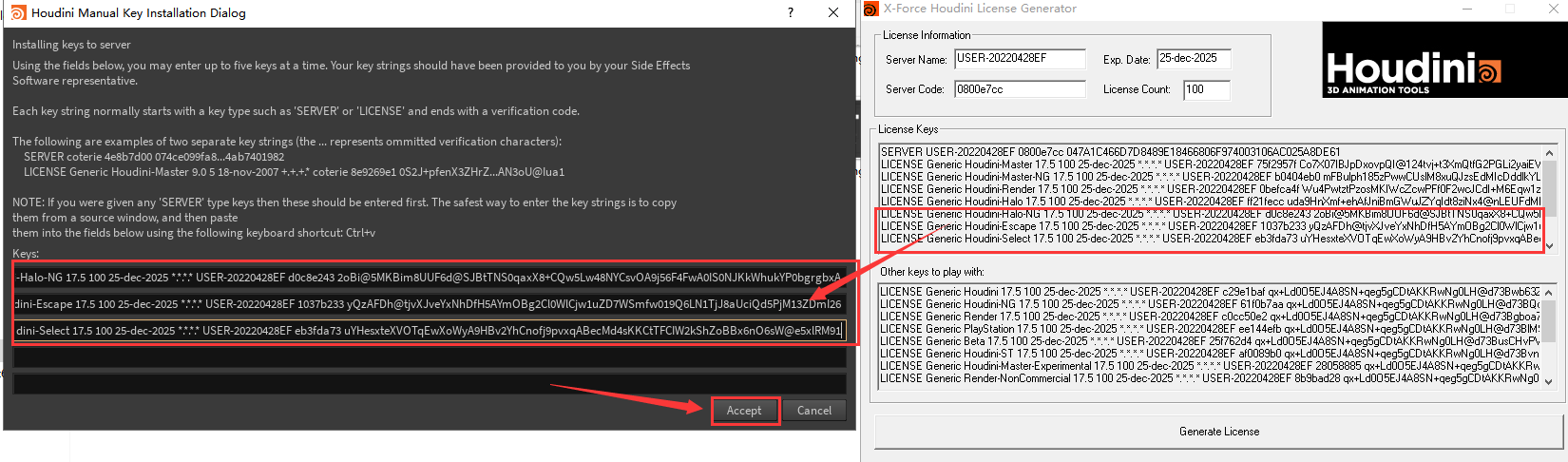The height and width of the screenshot is (462, 1568).
Task: Click the Houdini 3D Animation Tools logo
Action: click(x=1444, y=60)
